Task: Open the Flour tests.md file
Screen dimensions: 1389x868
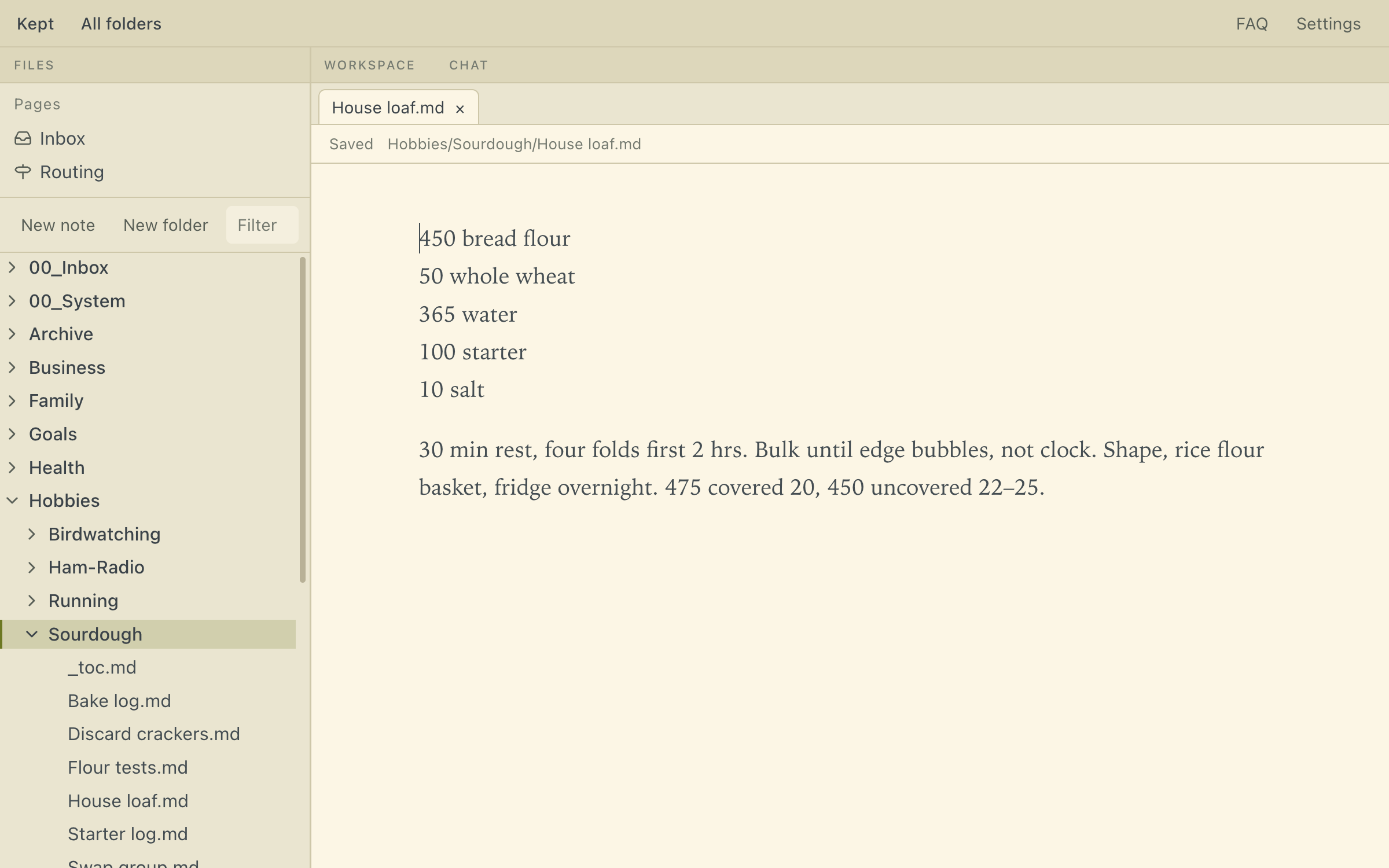Action: [128, 767]
